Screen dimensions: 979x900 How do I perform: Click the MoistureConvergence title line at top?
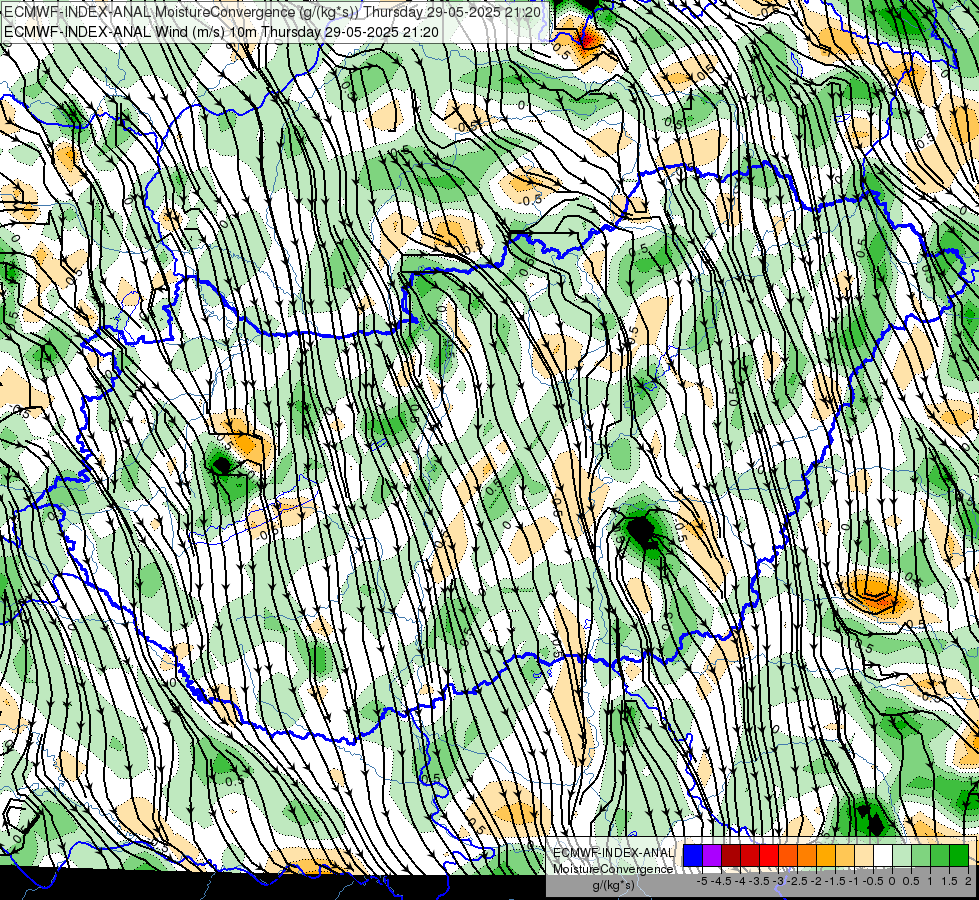coord(272,12)
